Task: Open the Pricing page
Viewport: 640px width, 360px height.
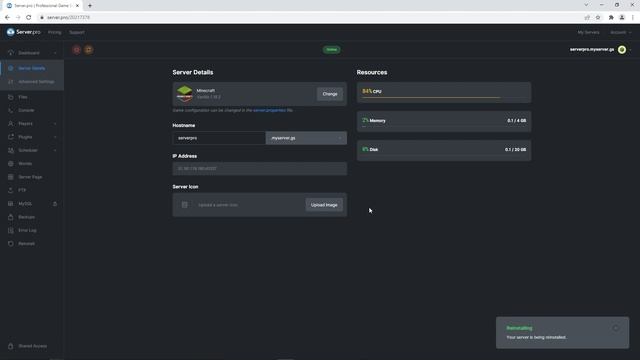Action: [x=54, y=32]
